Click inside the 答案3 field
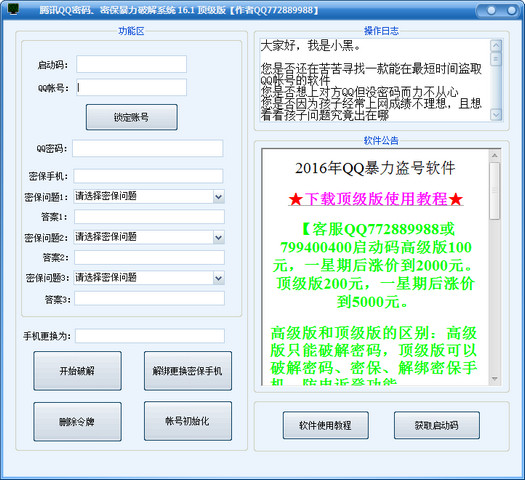Screen dimensions: 525x480 (149, 299)
